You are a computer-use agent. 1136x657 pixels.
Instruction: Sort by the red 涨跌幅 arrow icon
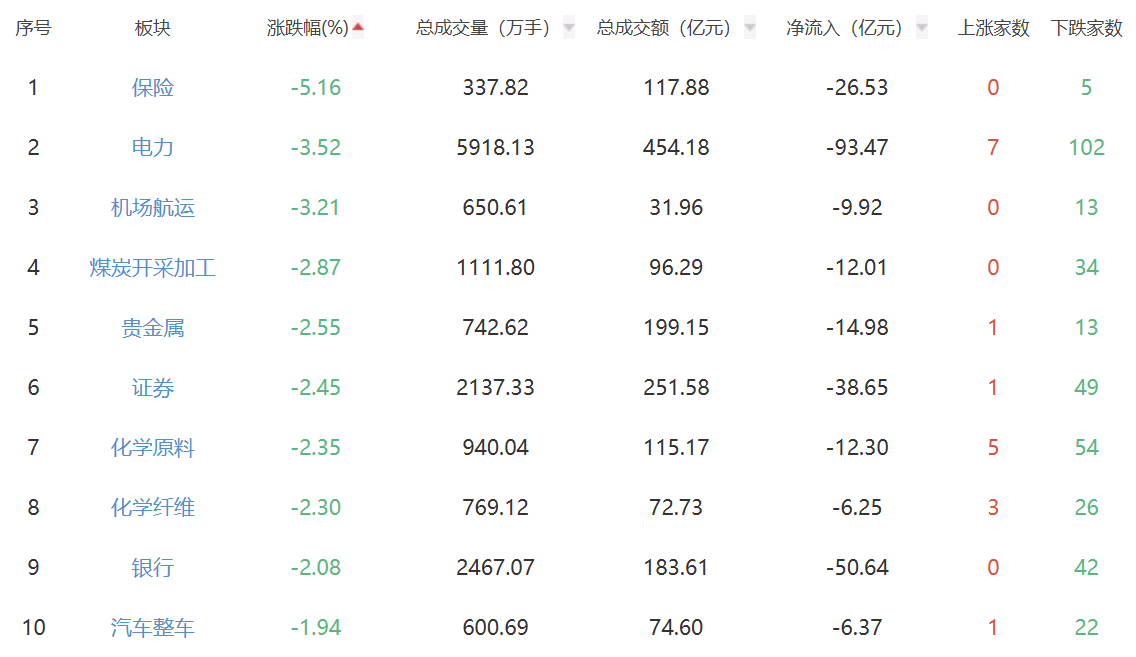pyautogui.click(x=358, y=28)
